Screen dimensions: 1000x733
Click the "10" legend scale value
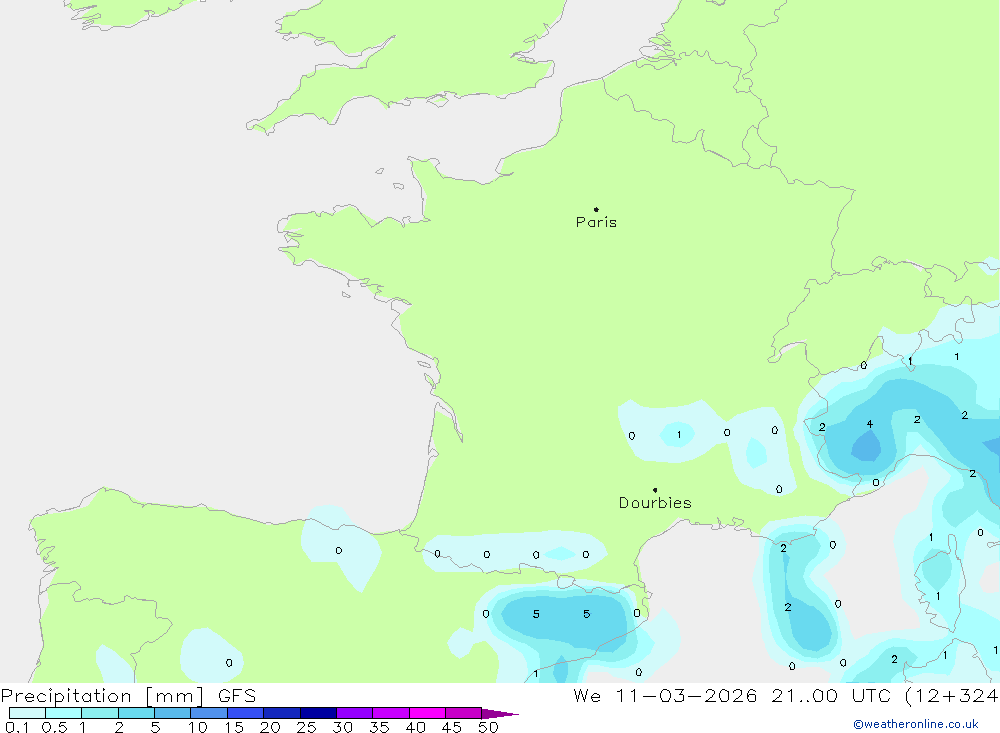click(x=198, y=727)
